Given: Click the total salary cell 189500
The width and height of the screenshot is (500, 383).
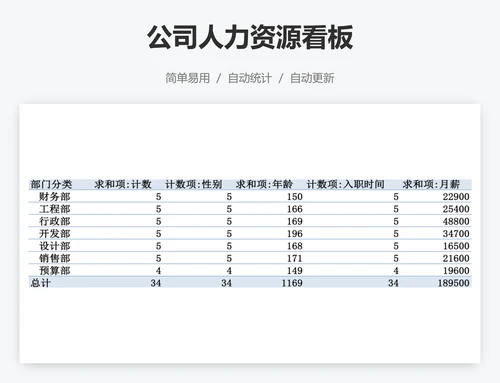Looking at the screenshot, I should point(453,283).
